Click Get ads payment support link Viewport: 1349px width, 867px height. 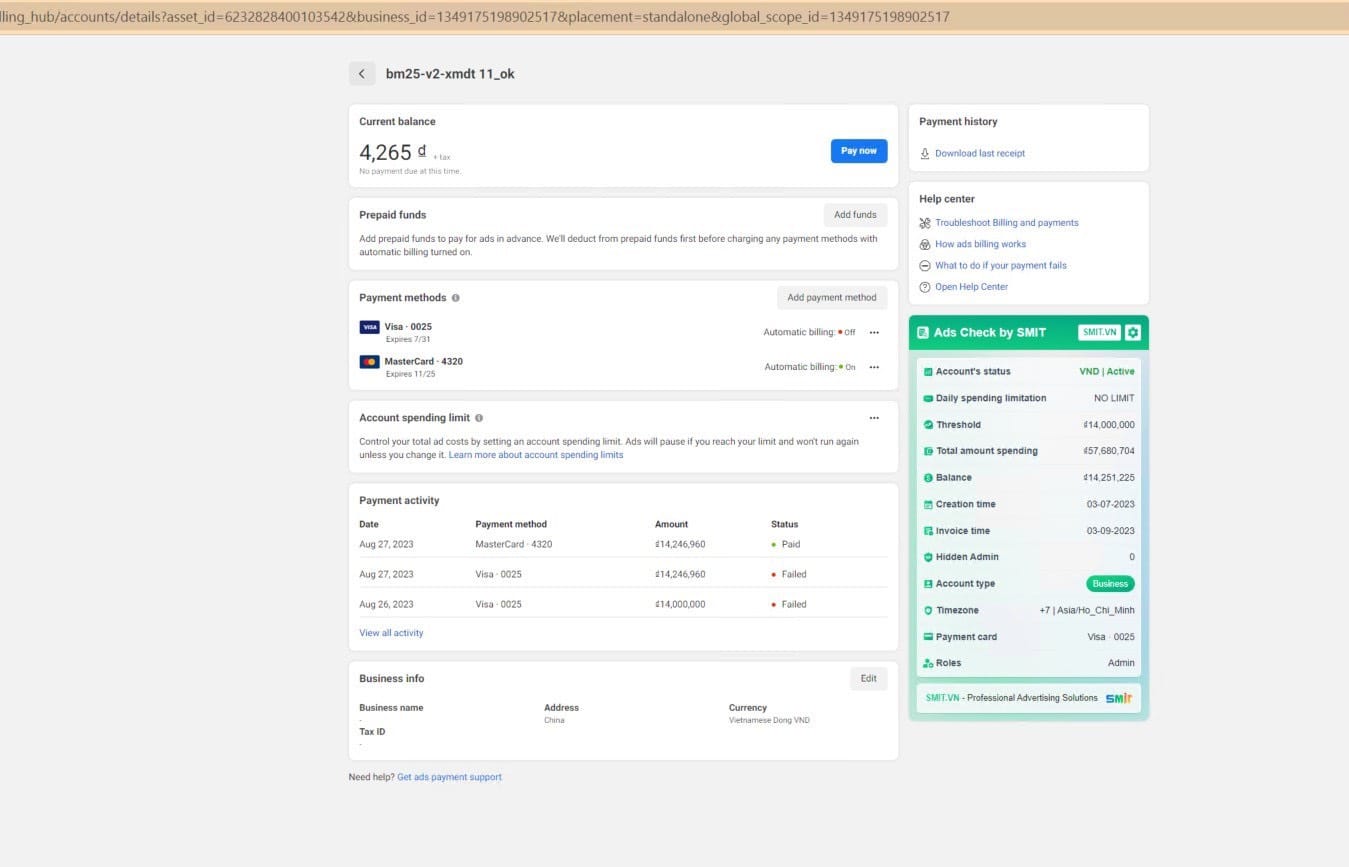(x=449, y=777)
